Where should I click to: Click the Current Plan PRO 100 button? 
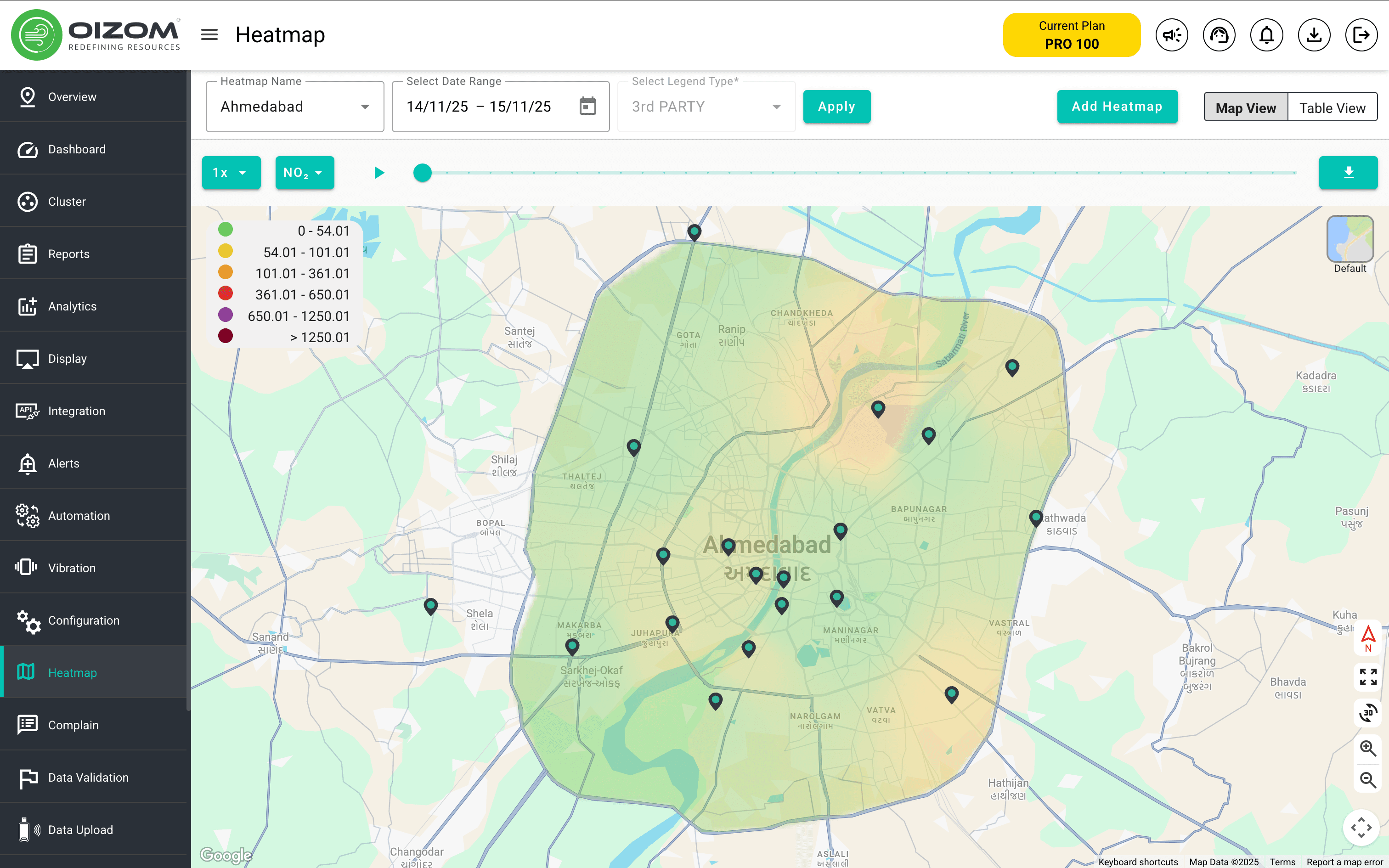click(x=1072, y=35)
